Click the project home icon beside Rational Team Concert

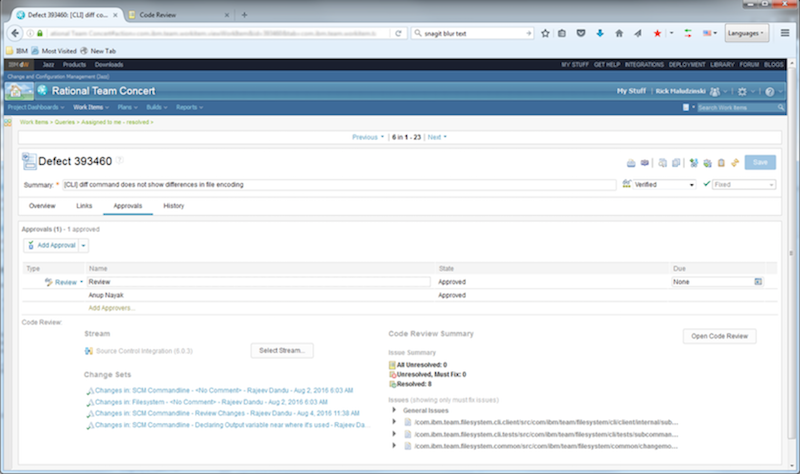[19, 91]
